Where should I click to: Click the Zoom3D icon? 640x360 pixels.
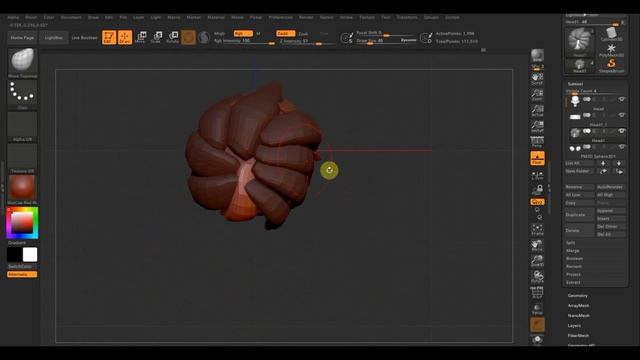click(537, 261)
